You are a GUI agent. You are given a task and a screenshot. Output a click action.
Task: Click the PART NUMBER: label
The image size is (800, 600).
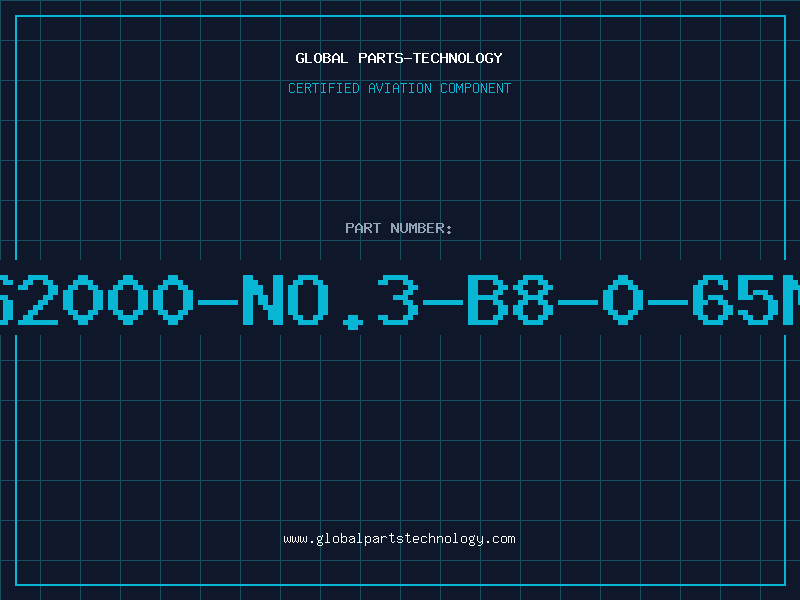(399, 228)
